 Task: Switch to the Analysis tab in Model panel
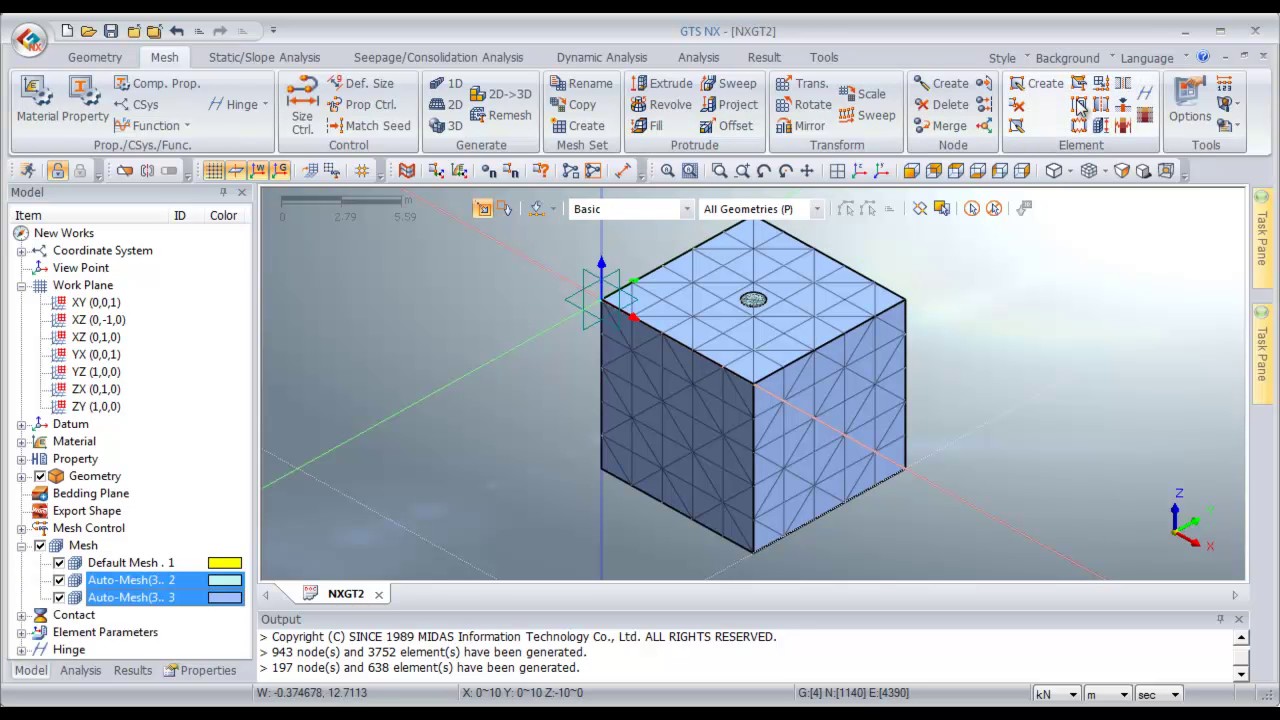pos(80,670)
